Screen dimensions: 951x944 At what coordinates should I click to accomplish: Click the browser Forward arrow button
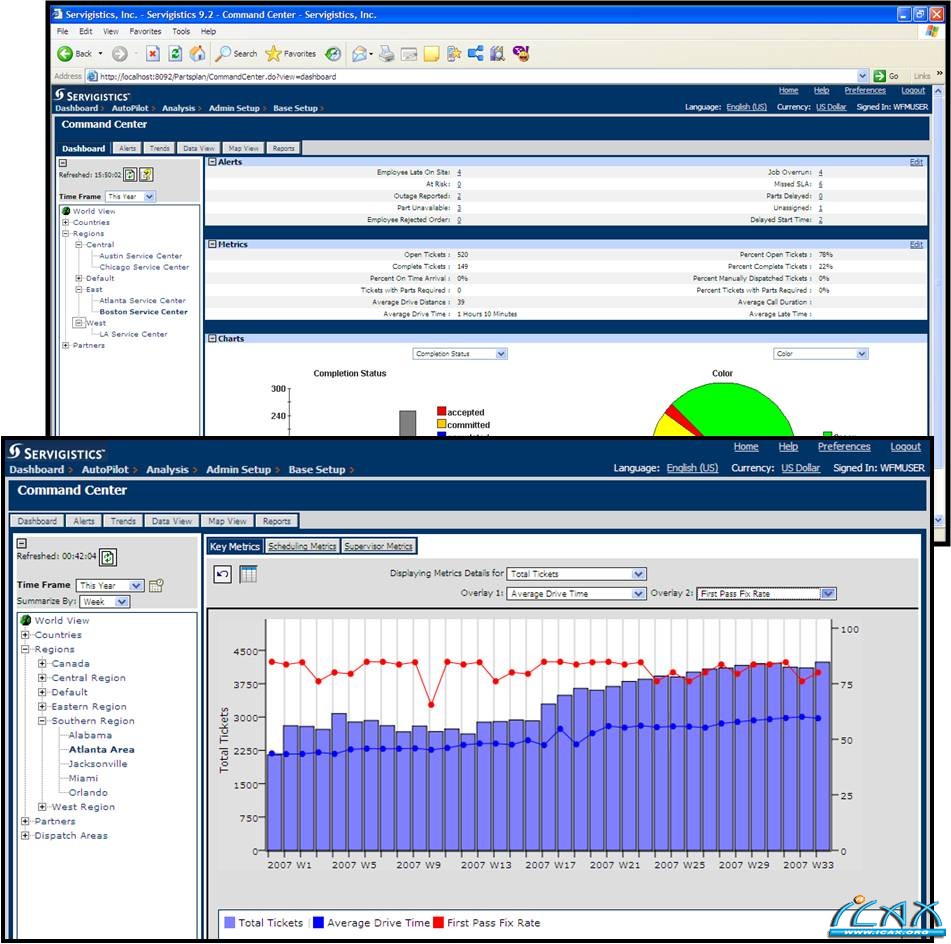tap(119, 54)
